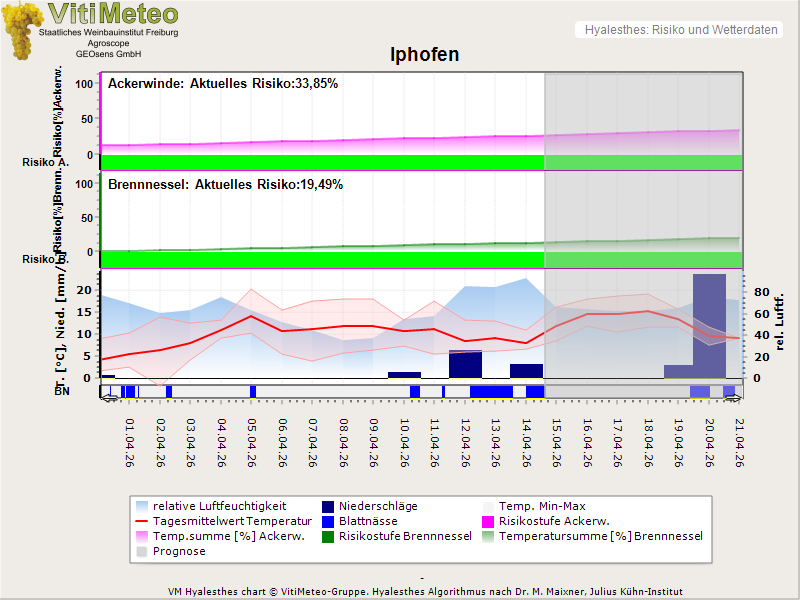
Task: Click the Prognose grey legend icon
Action: point(141,552)
